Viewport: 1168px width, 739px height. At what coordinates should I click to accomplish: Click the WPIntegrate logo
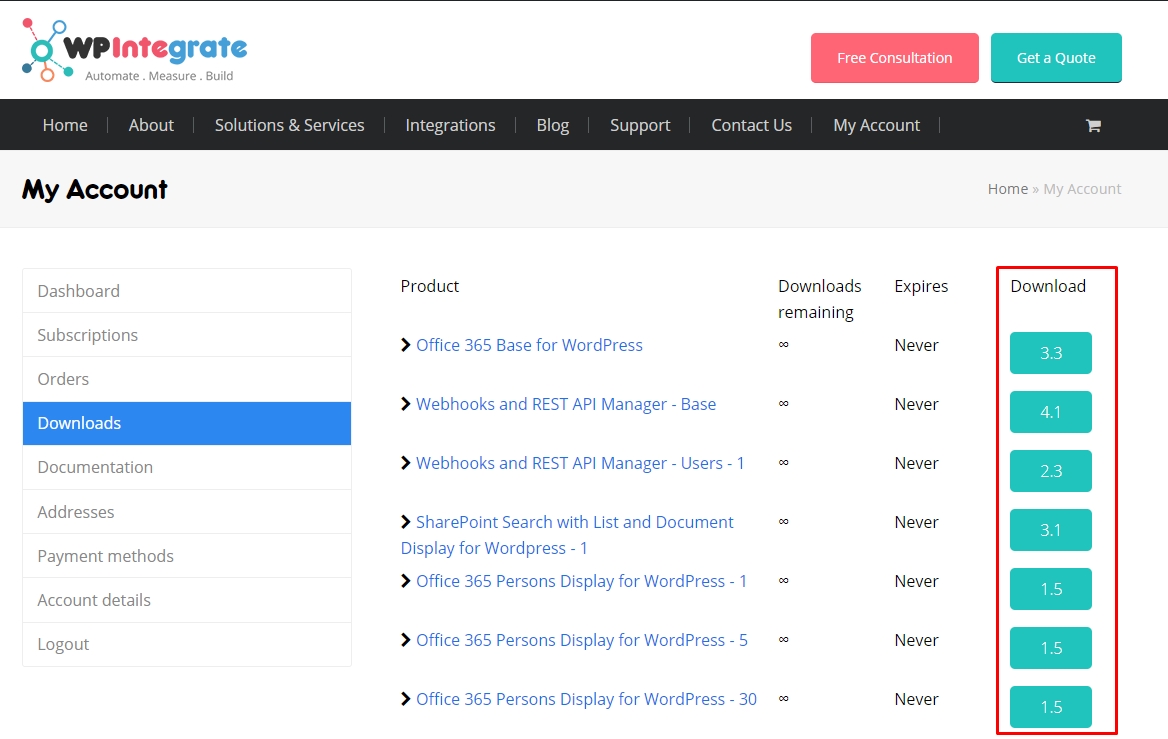[x=135, y=50]
